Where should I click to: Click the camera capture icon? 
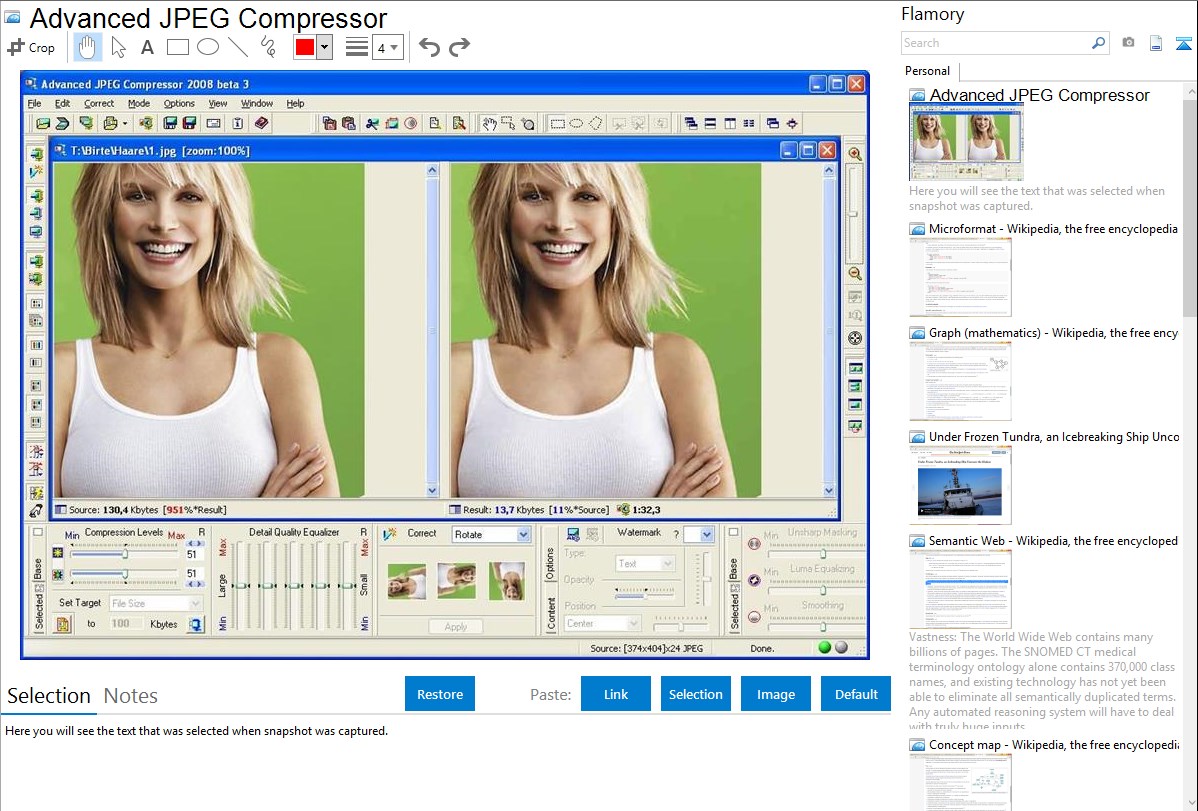(1128, 43)
